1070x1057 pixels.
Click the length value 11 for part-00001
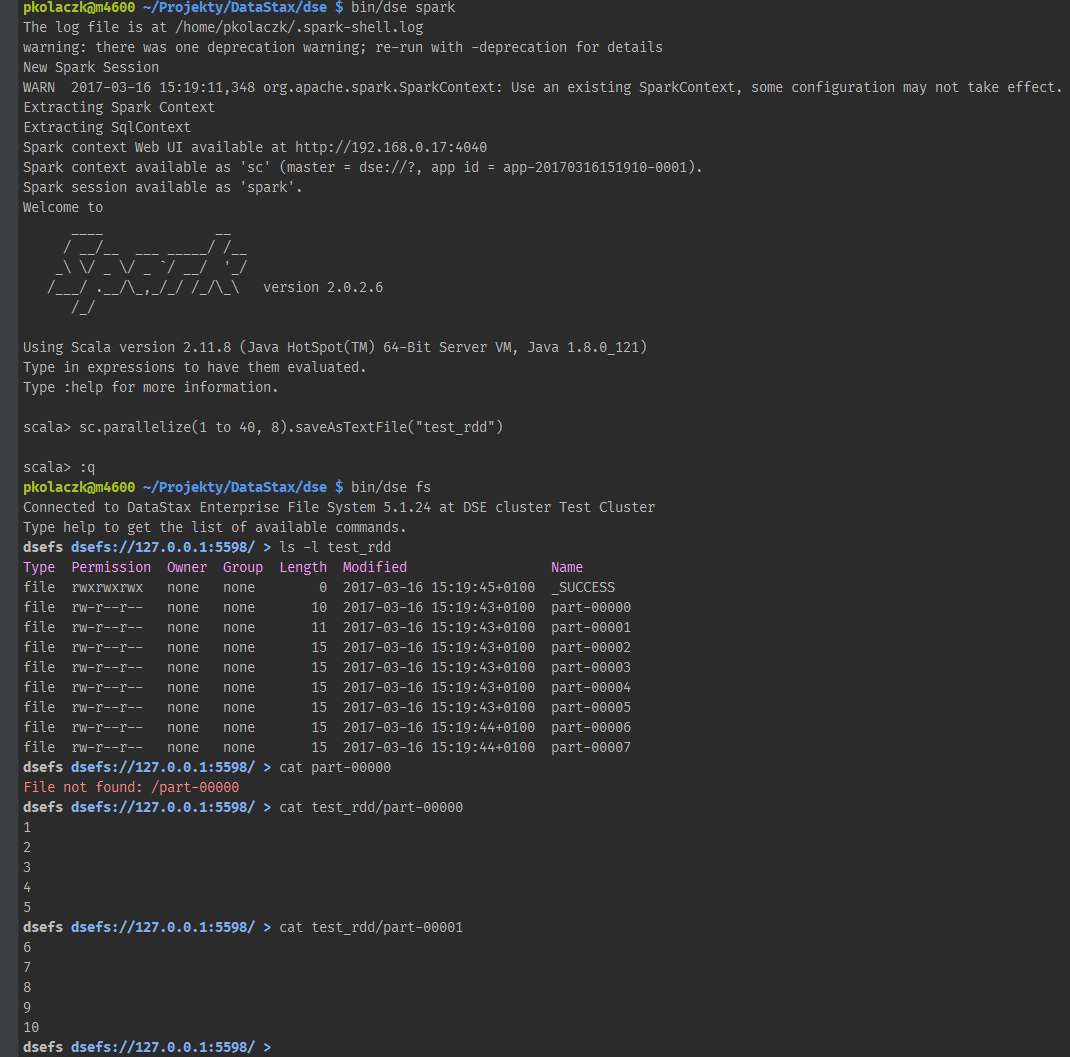(319, 627)
